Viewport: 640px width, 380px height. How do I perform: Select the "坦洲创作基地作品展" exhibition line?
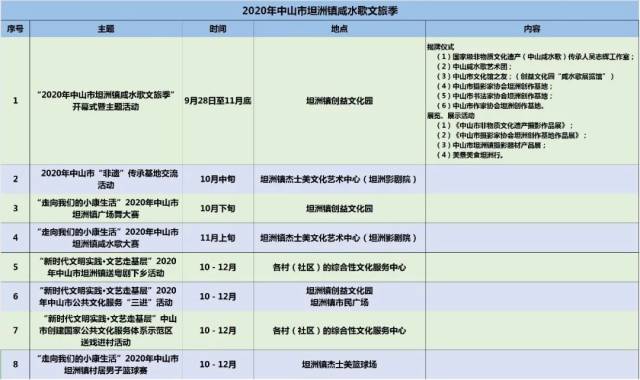point(512,135)
